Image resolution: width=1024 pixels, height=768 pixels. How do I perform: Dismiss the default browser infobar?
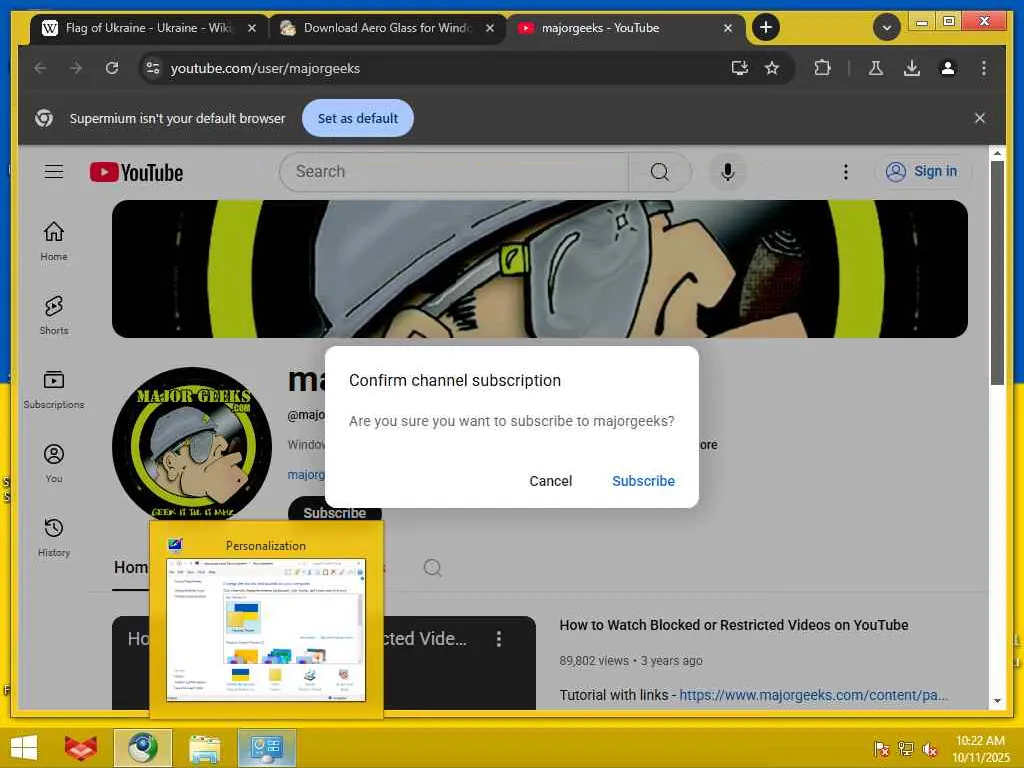pos(980,118)
